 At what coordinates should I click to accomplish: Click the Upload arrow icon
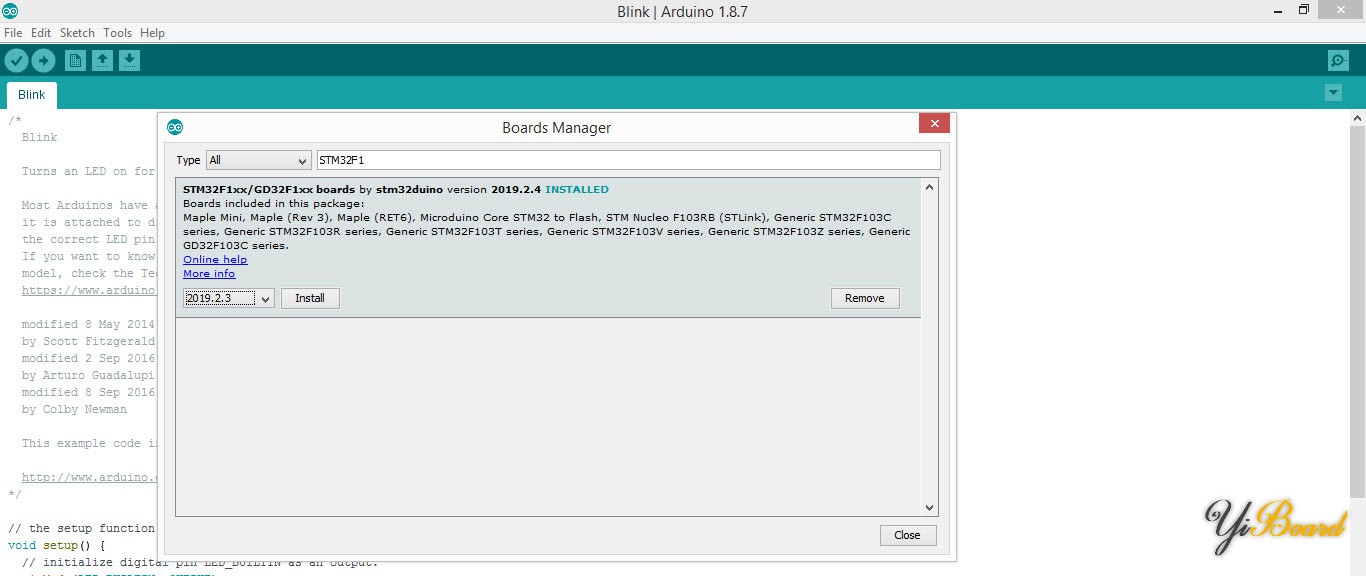[43, 61]
